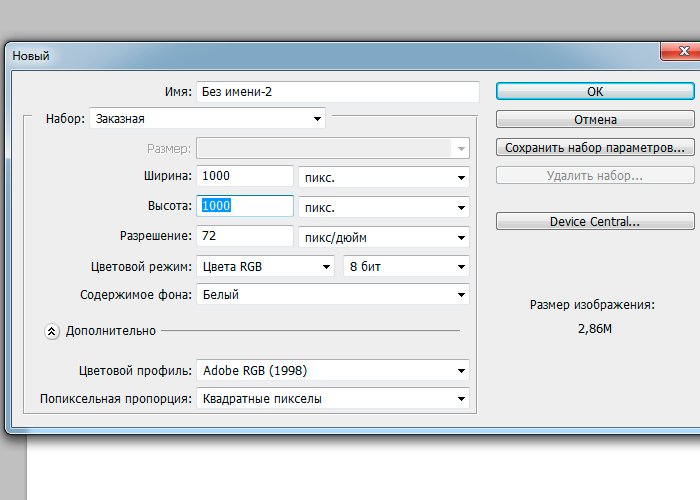
Task: Open the Попиксельная пропорция dropdown
Action: point(333,398)
